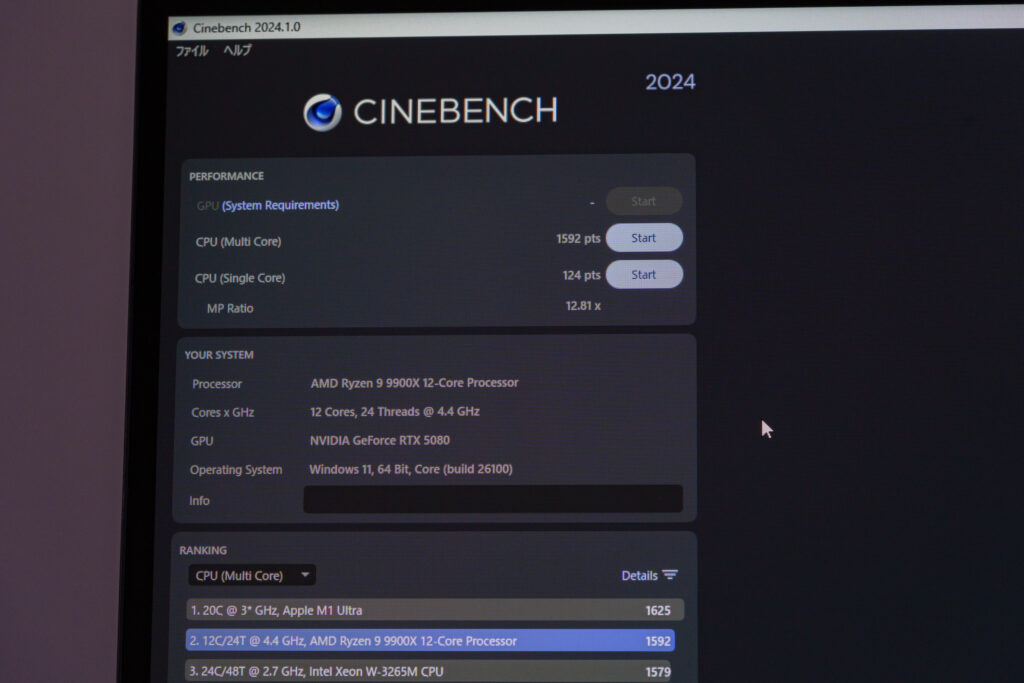Click the Cores x GHz label
This screenshot has height=683, width=1024.
(223, 413)
